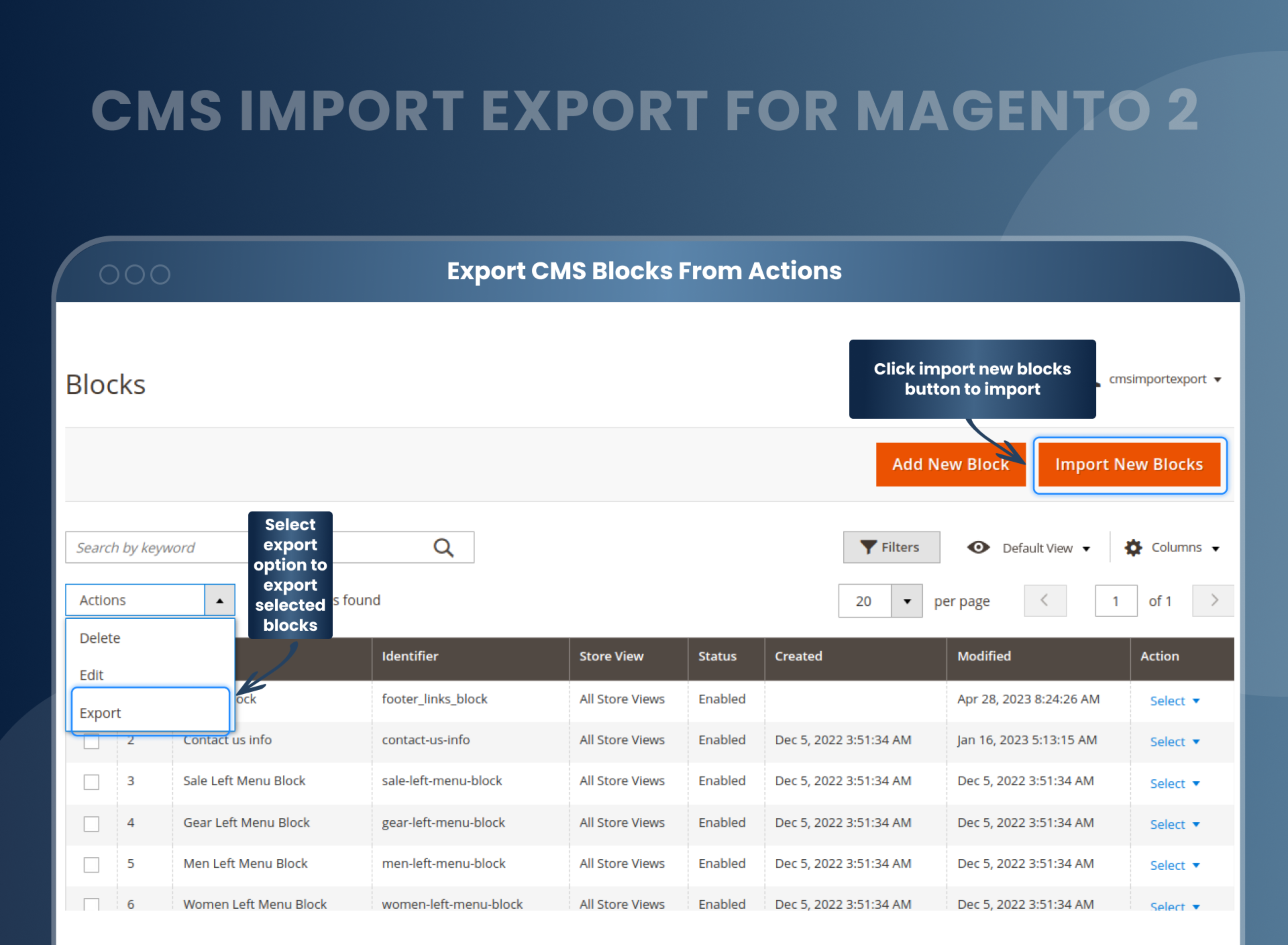Image resolution: width=1288 pixels, height=945 pixels.
Task: Click the Columns gear icon
Action: coord(1134,547)
